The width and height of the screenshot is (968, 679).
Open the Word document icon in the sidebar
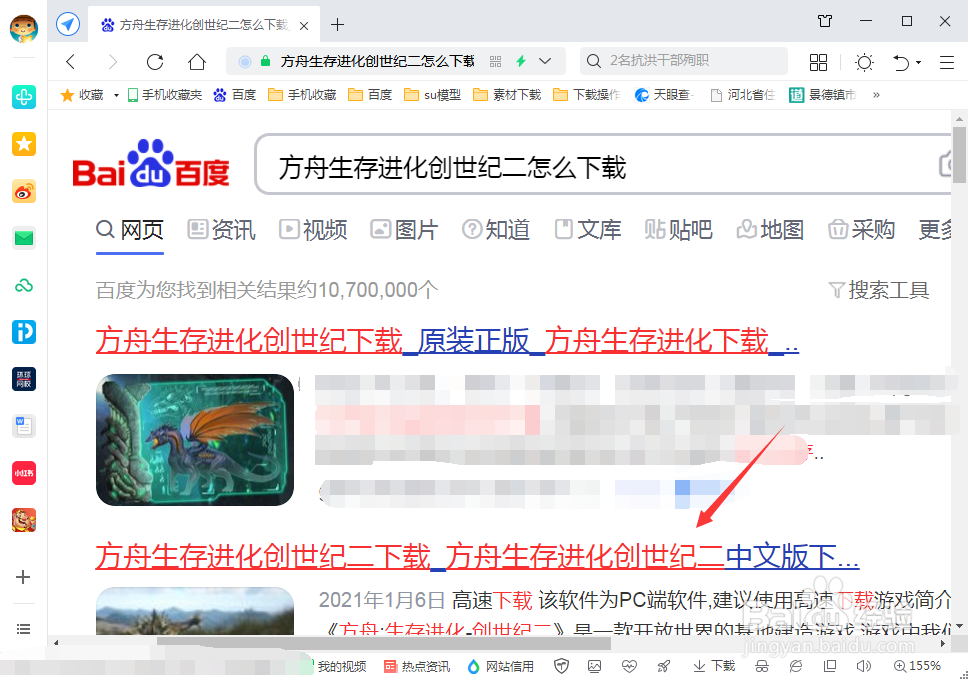coord(23,426)
